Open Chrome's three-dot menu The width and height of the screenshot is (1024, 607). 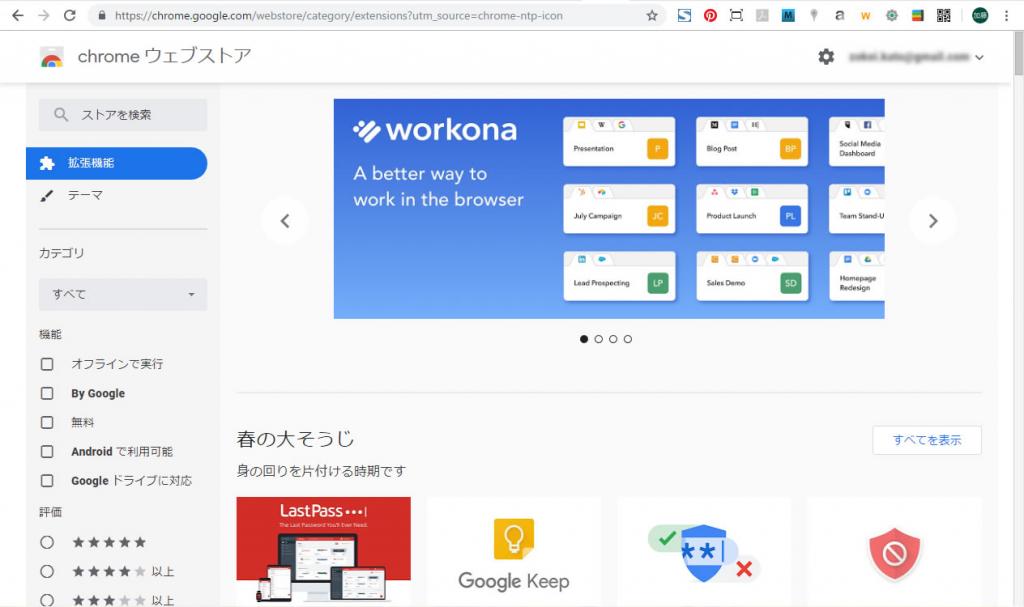tap(1006, 16)
